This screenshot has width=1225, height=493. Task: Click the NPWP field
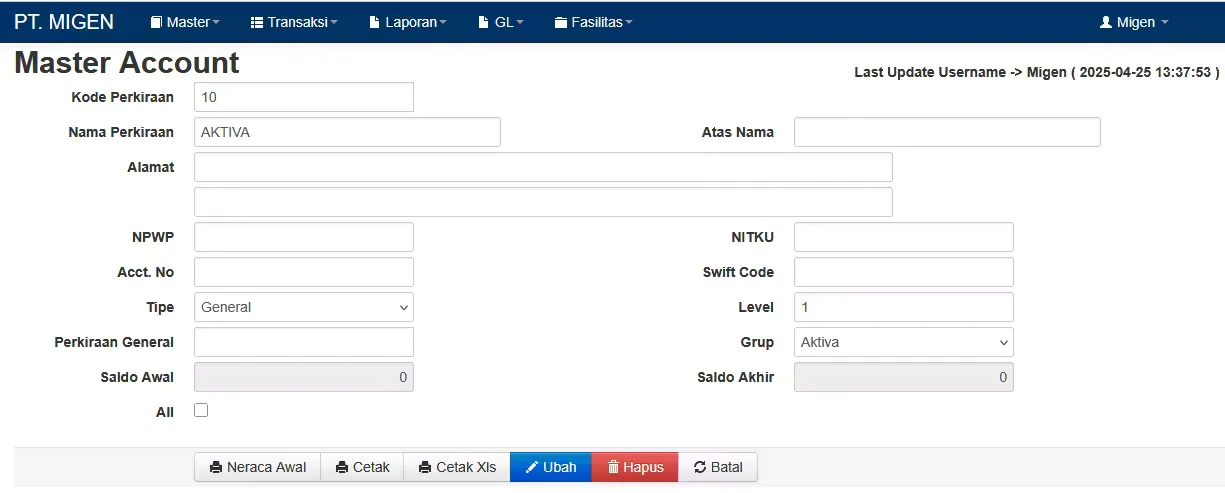click(304, 237)
